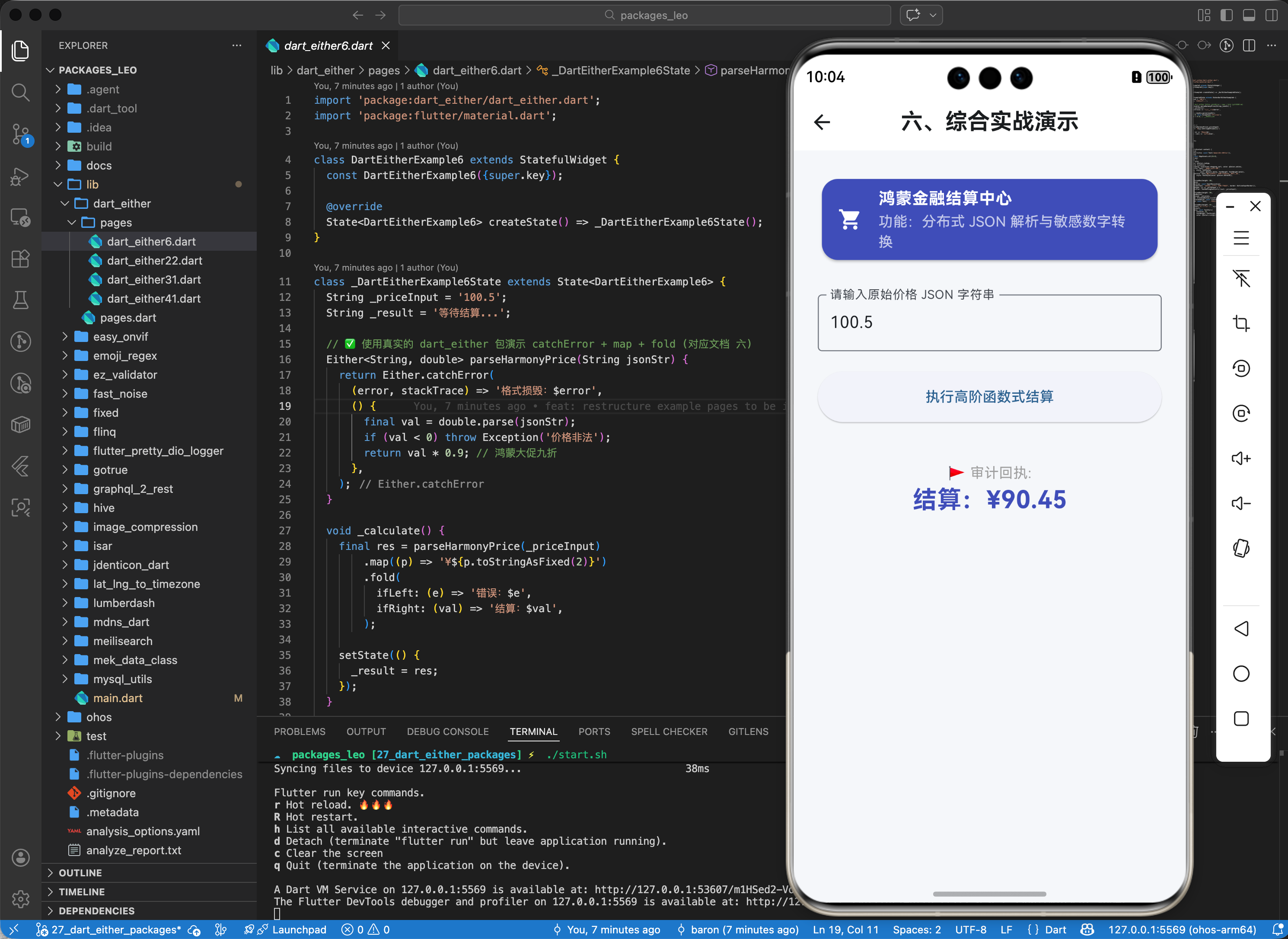
Task: Open the Extensions view
Action: (20, 259)
